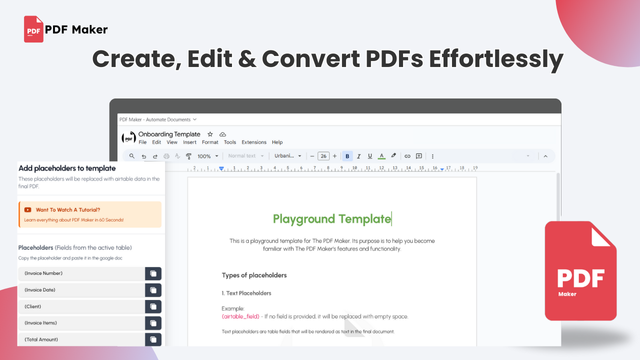Viewport: 640px width, 360px height.
Task: Toggle underline formatting
Action: (x=370, y=156)
